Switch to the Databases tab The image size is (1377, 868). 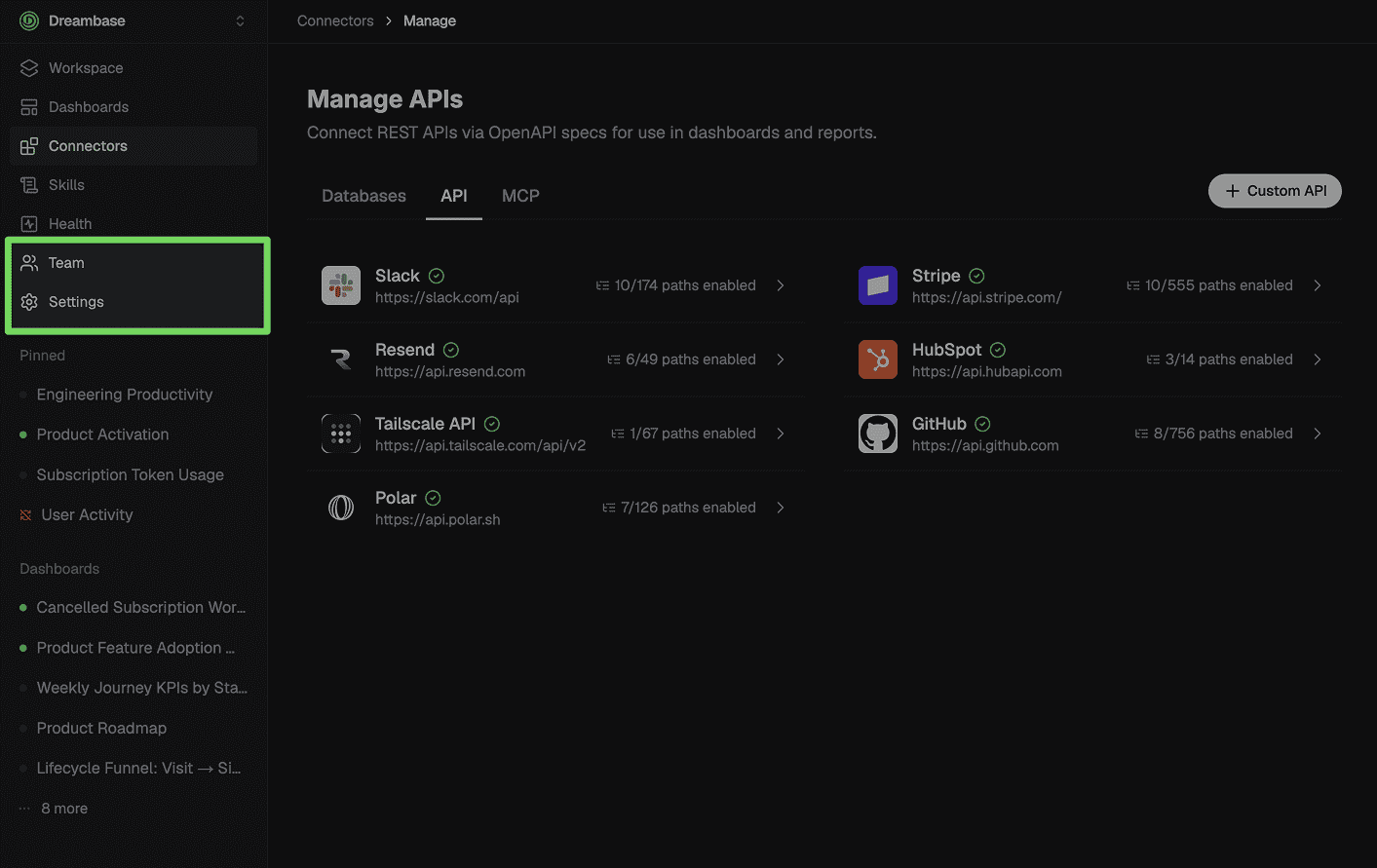(363, 196)
